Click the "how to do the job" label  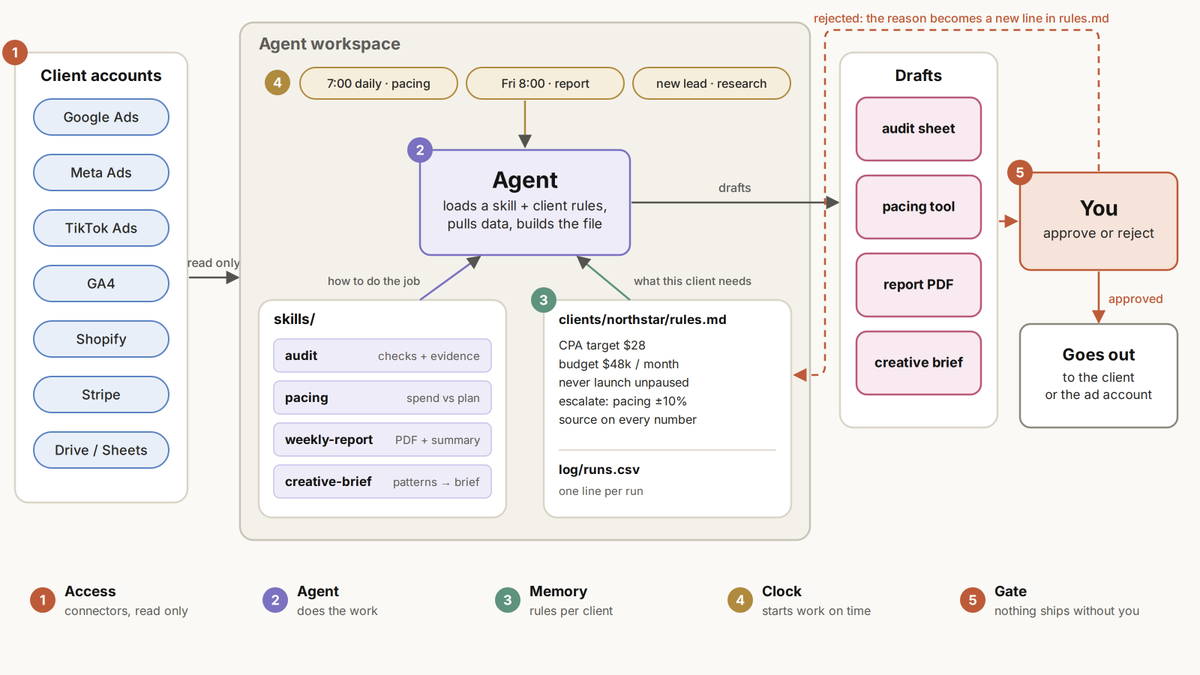pyautogui.click(x=374, y=281)
